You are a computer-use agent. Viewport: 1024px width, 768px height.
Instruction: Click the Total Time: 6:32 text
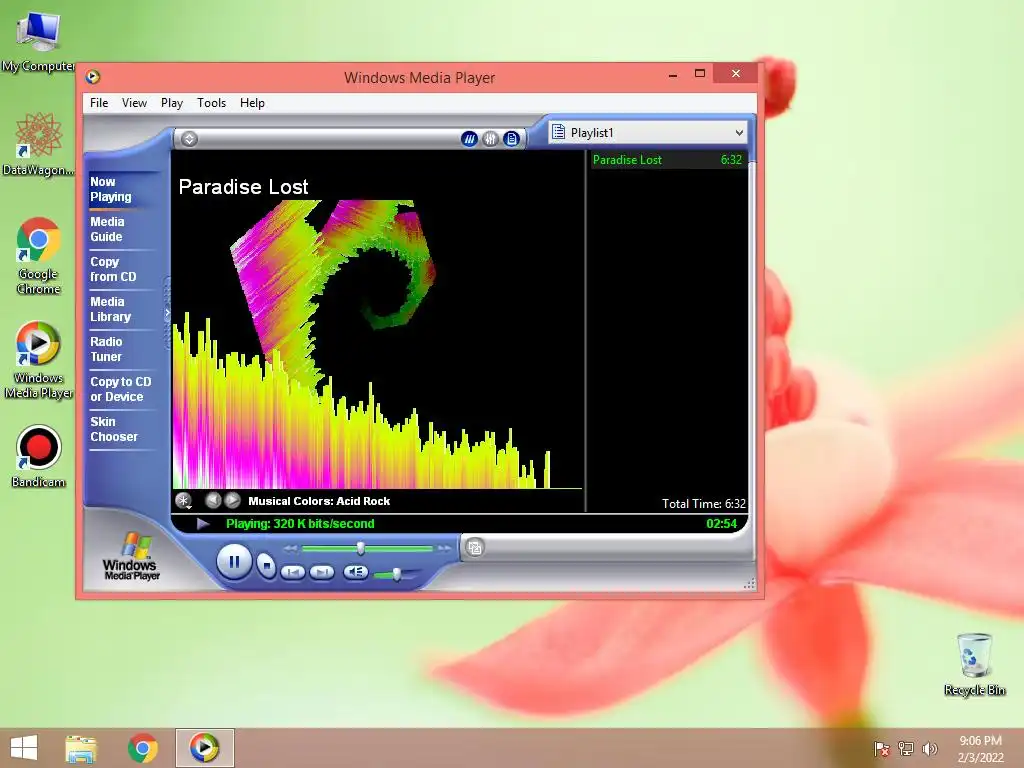coord(703,504)
